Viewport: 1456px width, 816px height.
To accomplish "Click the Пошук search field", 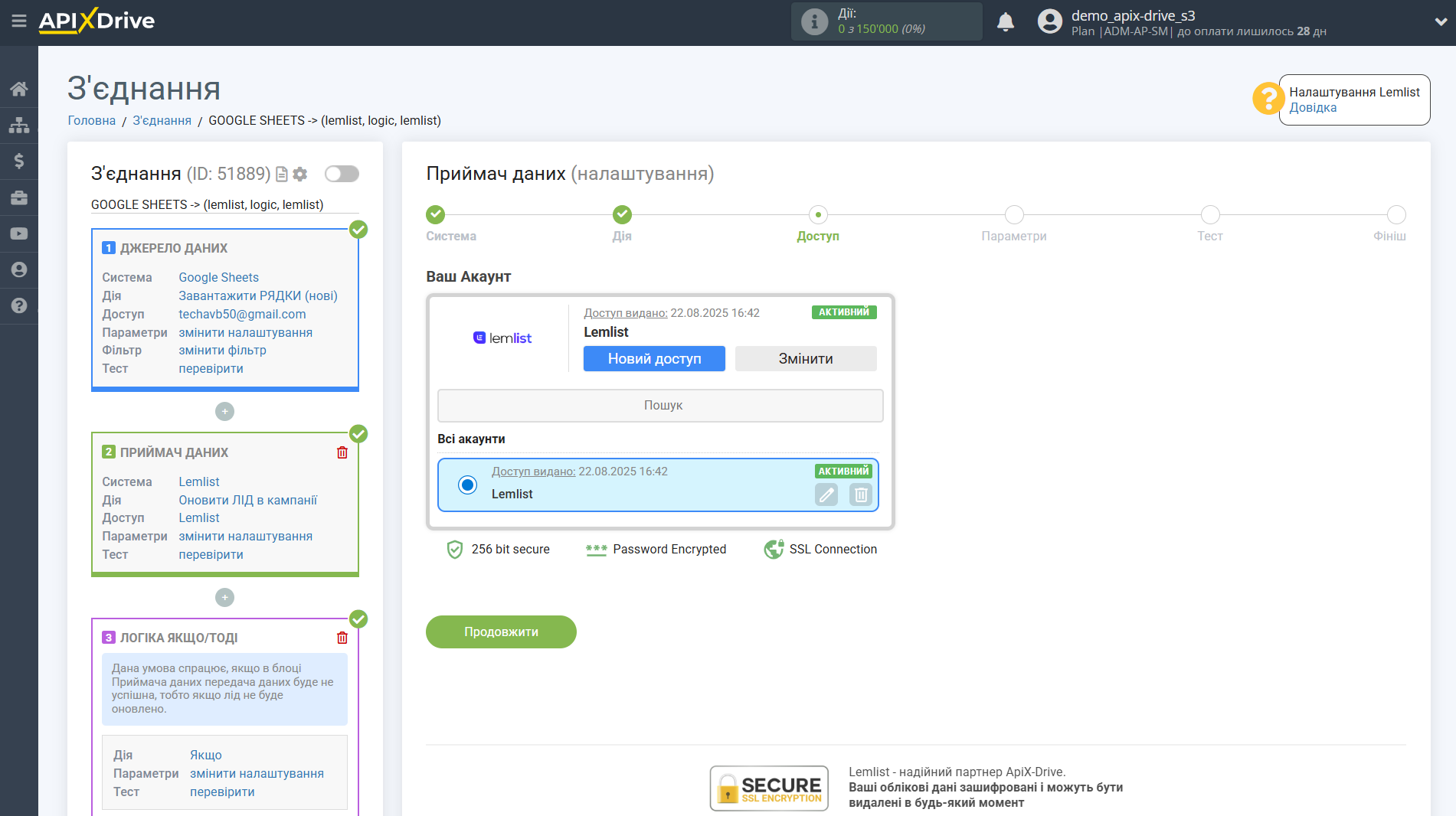I will click(660, 405).
